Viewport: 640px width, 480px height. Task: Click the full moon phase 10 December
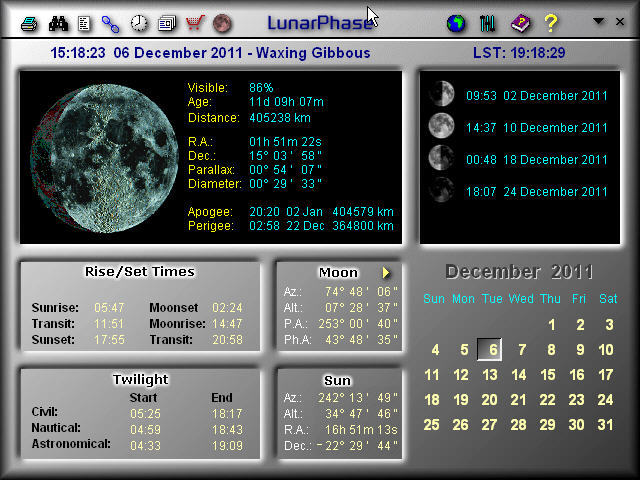tap(441, 127)
